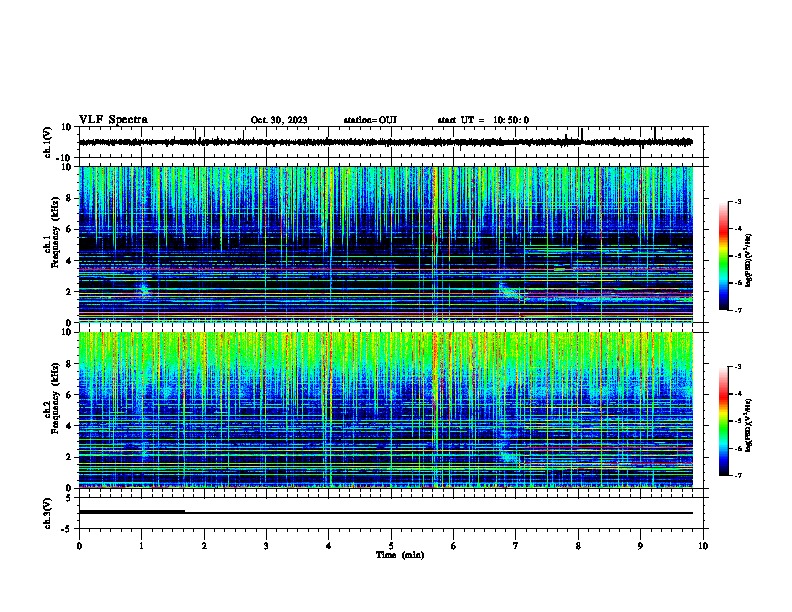
Task: Click the ch.1 spectrogram plot
Action: (386, 244)
